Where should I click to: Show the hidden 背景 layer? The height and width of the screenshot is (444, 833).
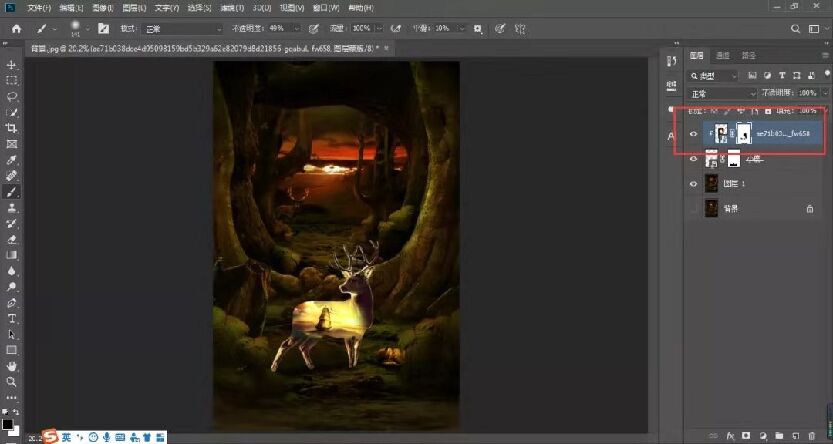tap(693, 209)
